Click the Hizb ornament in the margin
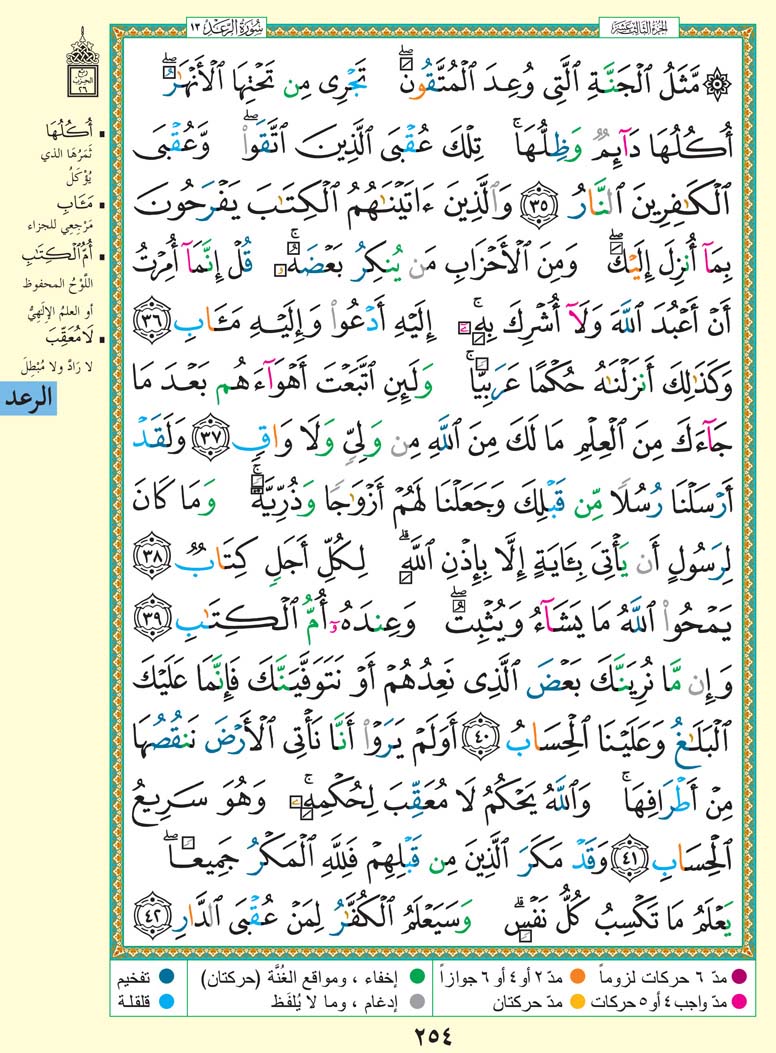Screen dimensions: 776x1053 tap(77, 62)
